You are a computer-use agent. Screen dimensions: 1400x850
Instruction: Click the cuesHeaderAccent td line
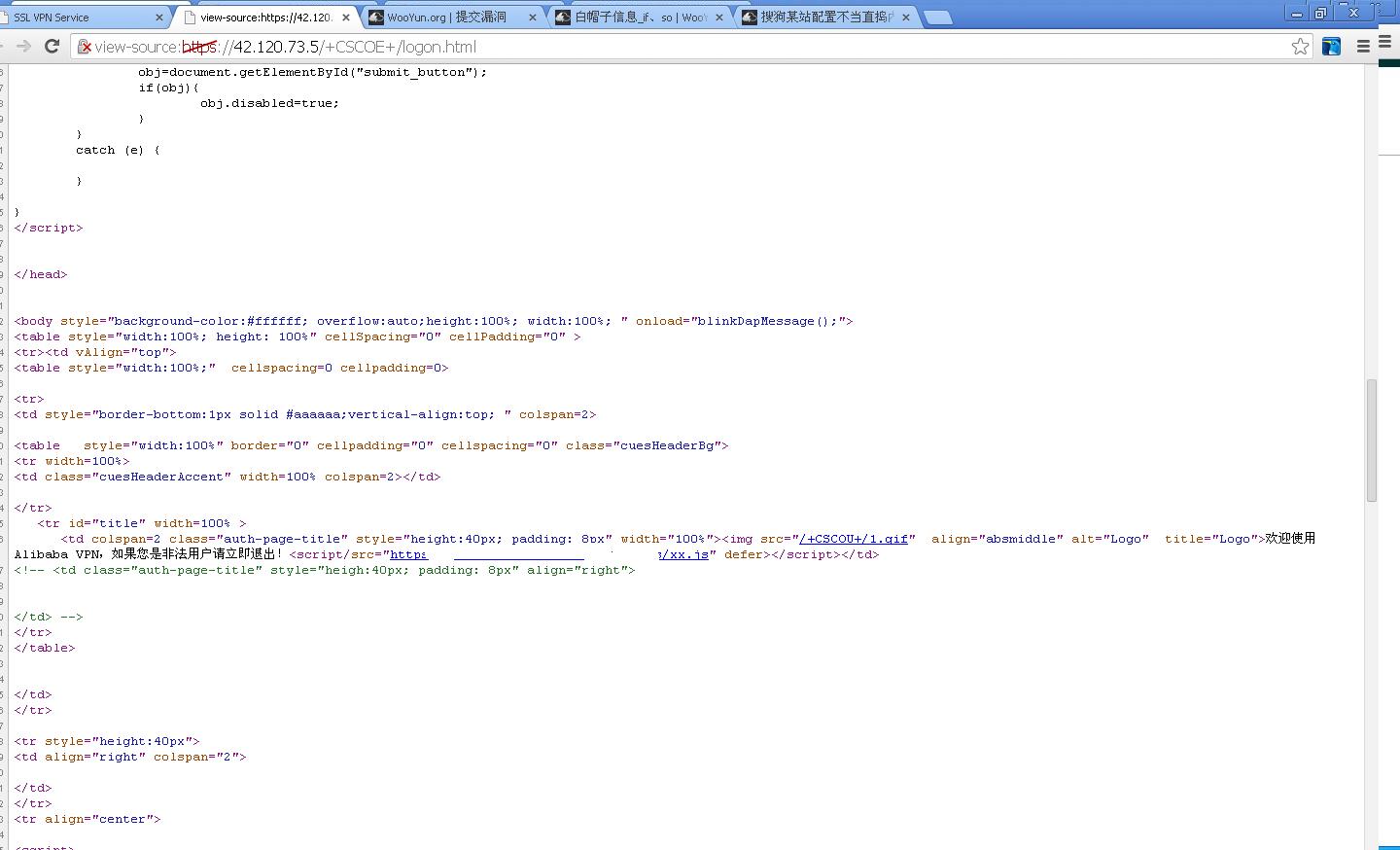(x=227, y=477)
